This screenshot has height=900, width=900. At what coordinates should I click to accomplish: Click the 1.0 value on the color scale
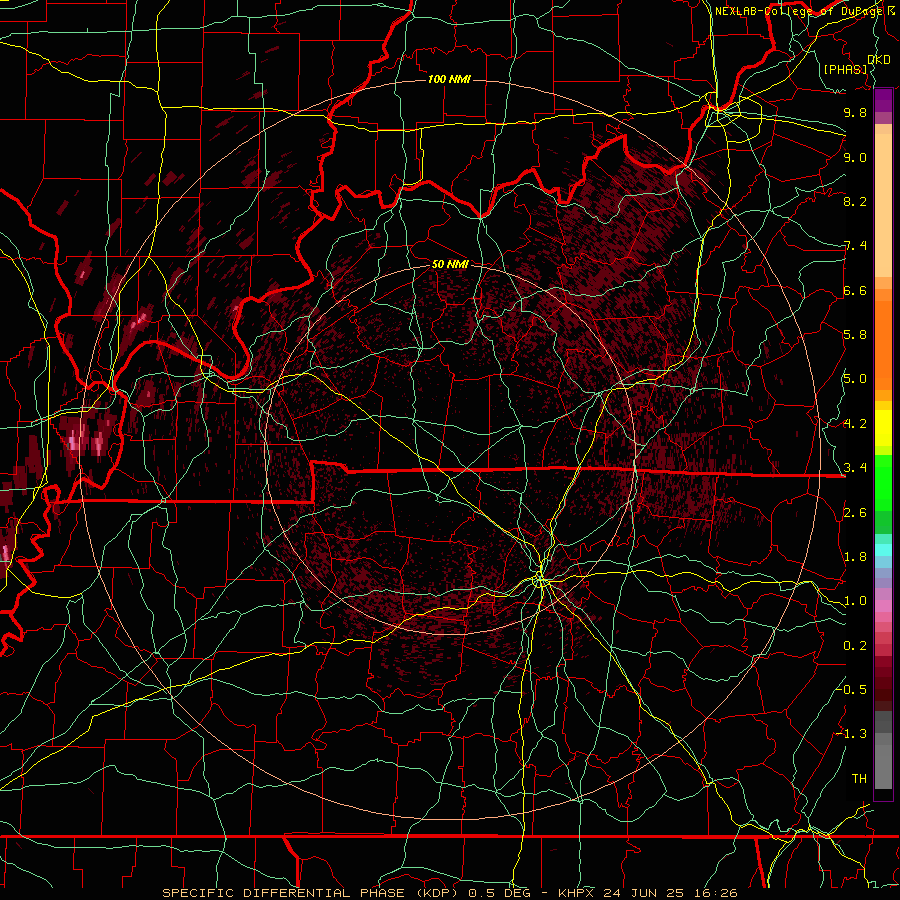click(x=855, y=600)
